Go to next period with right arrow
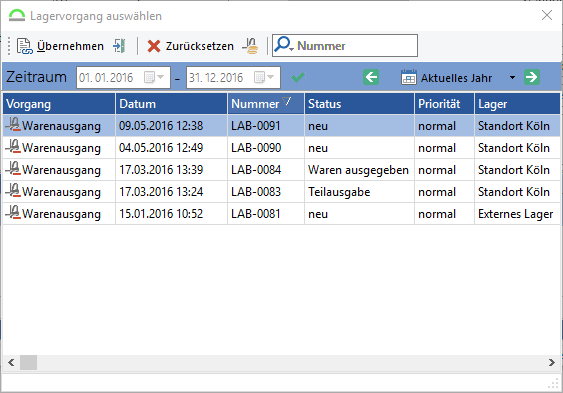Screen dimensions: 563x393 (532, 77)
